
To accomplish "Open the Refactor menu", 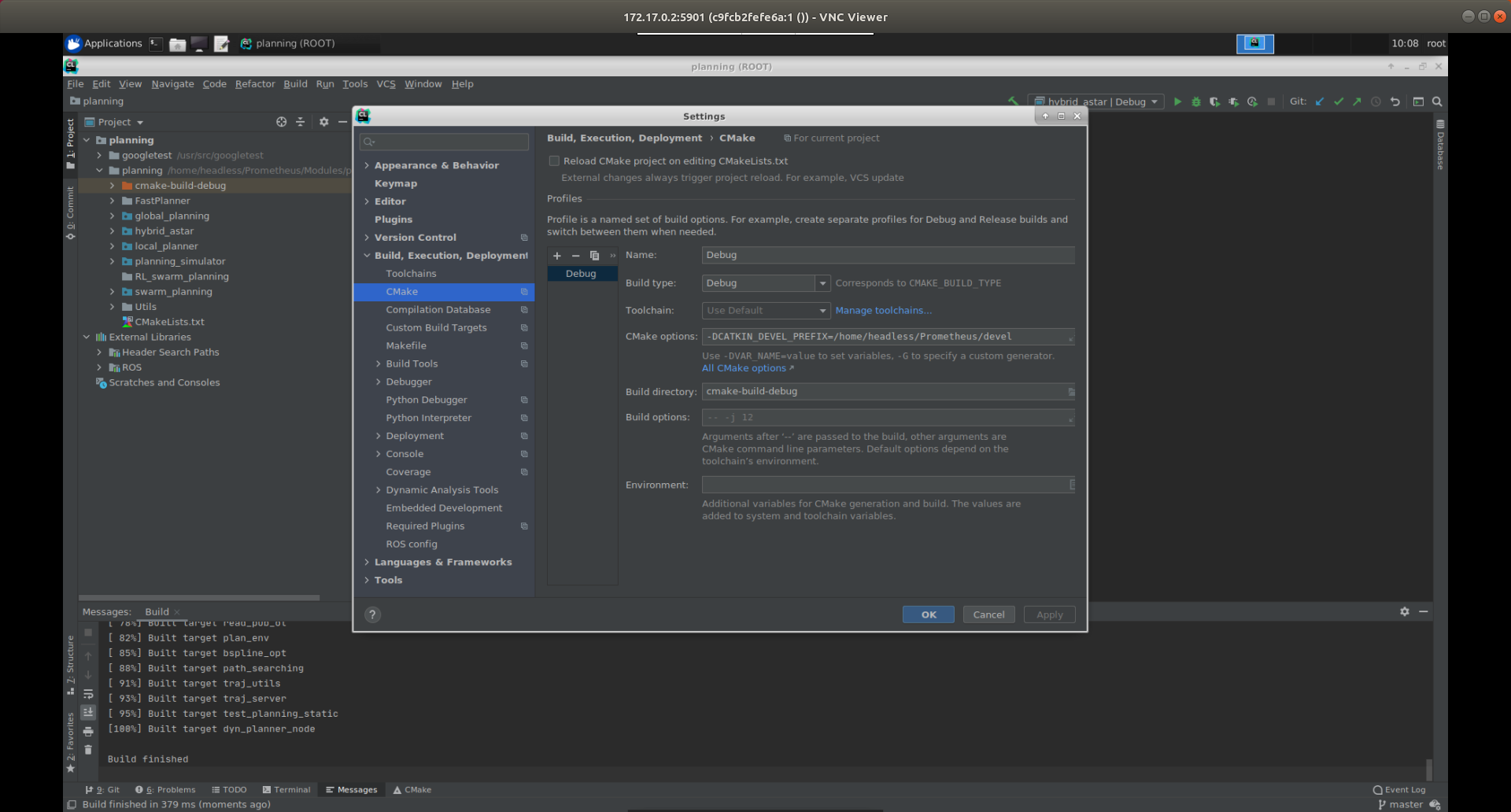I will click(255, 84).
